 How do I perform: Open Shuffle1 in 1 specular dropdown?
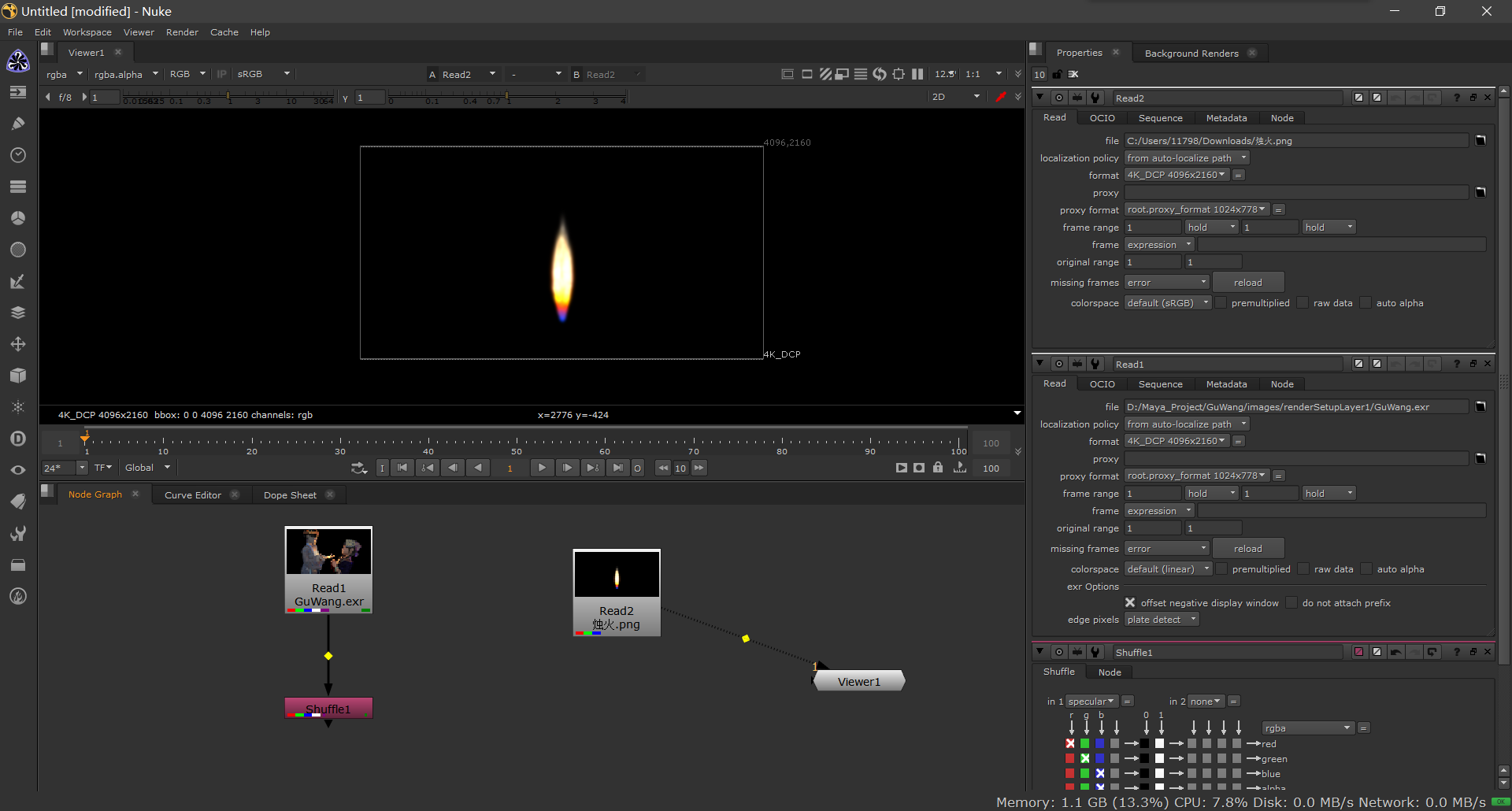coord(1092,702)
